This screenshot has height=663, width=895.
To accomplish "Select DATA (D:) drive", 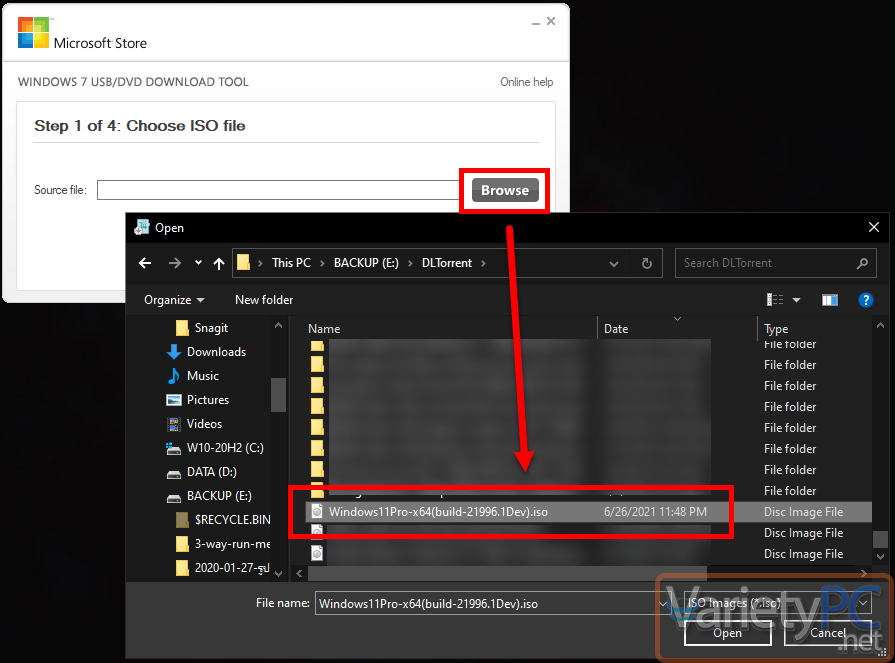I will pyautogui.click(x=211, y=472).
